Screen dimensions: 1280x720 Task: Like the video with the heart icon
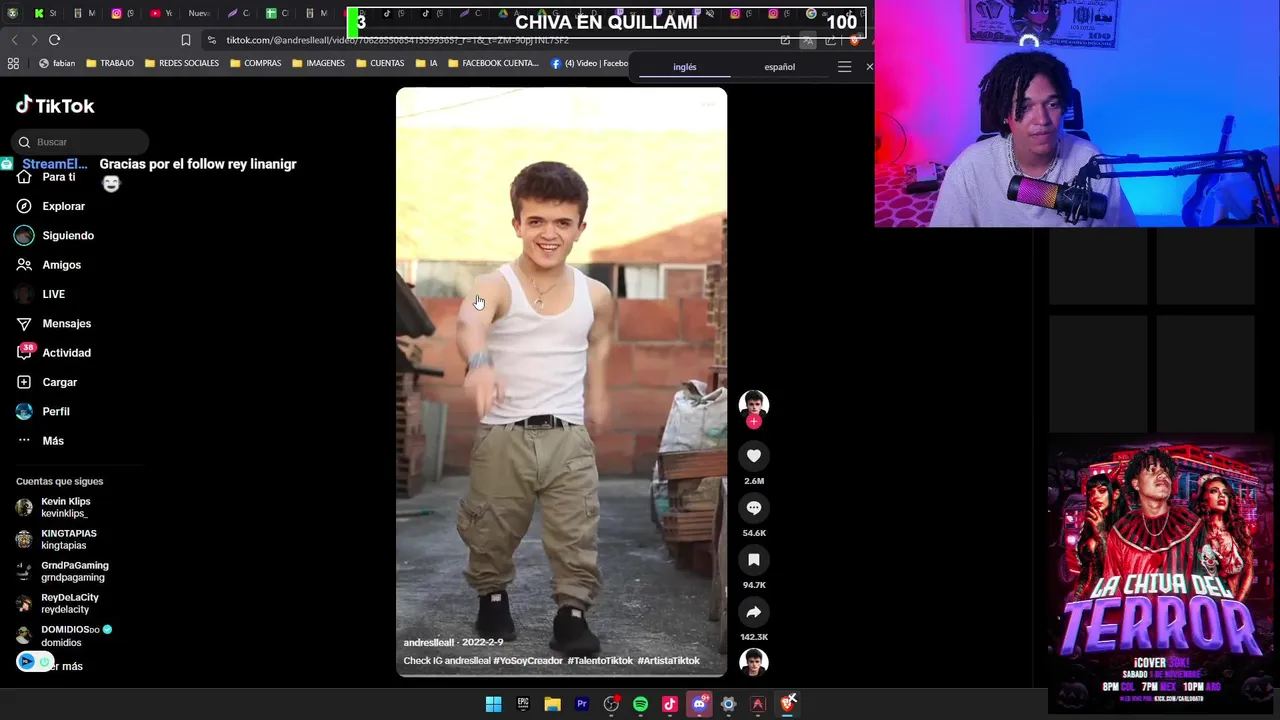pos(754,456)
